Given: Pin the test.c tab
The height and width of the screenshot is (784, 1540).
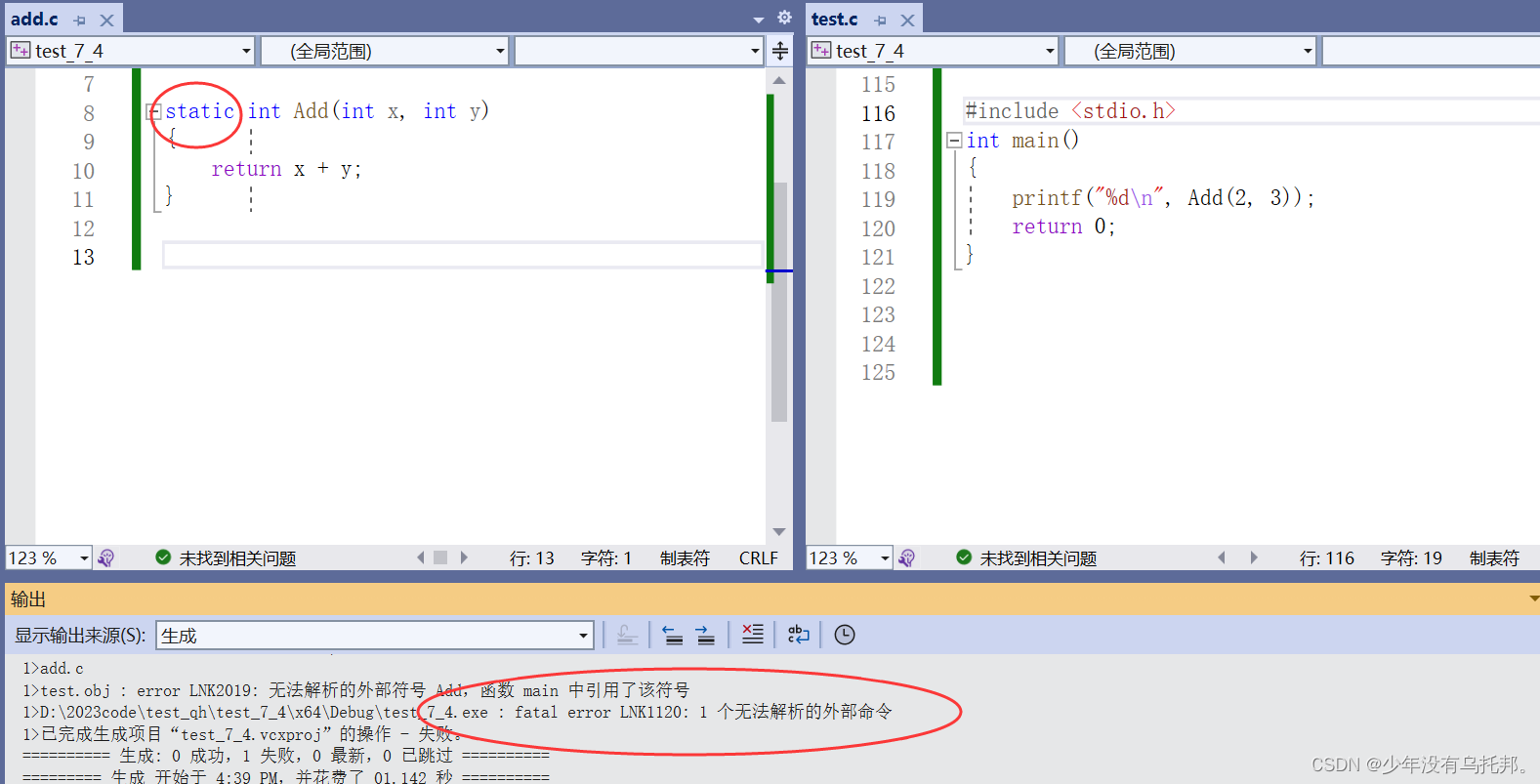Looking at the screenshot, I should pyautogui.click(x=881, y=20).
